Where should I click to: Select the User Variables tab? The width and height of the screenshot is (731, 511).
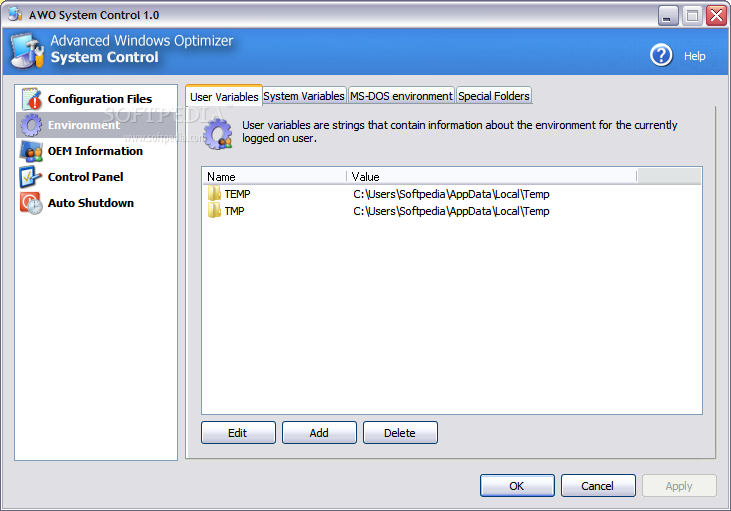tap(224, 96)
